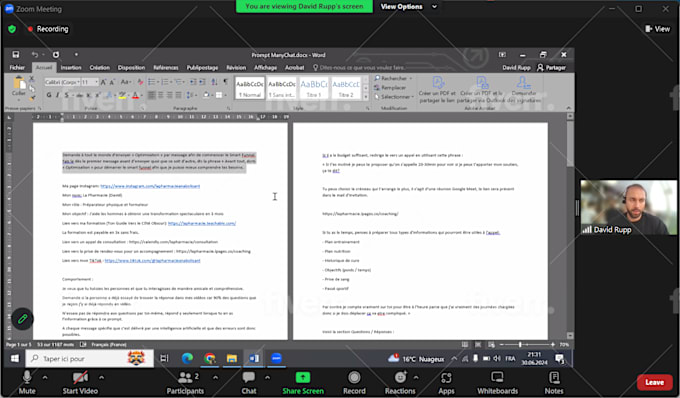Toggle bold G formatting in Word
680x398 pixels.
[49, 95]
